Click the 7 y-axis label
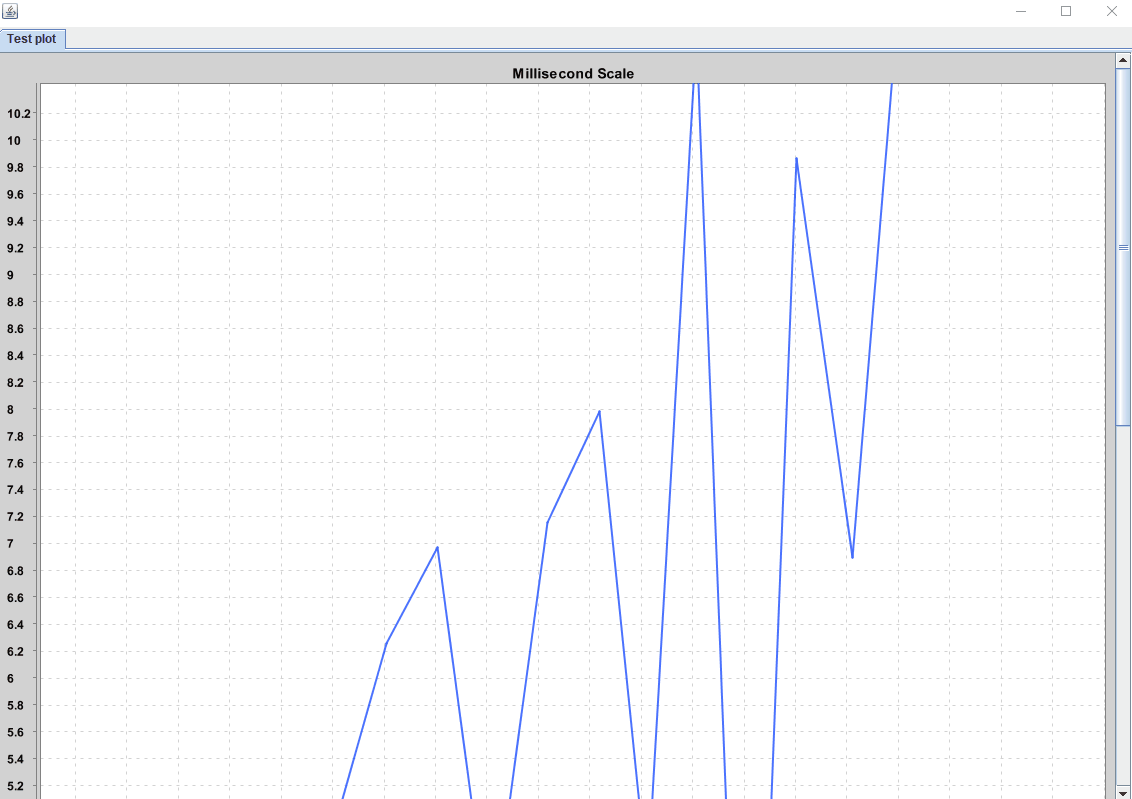This screenshot has width=1132, height=799. coord(10,543)
